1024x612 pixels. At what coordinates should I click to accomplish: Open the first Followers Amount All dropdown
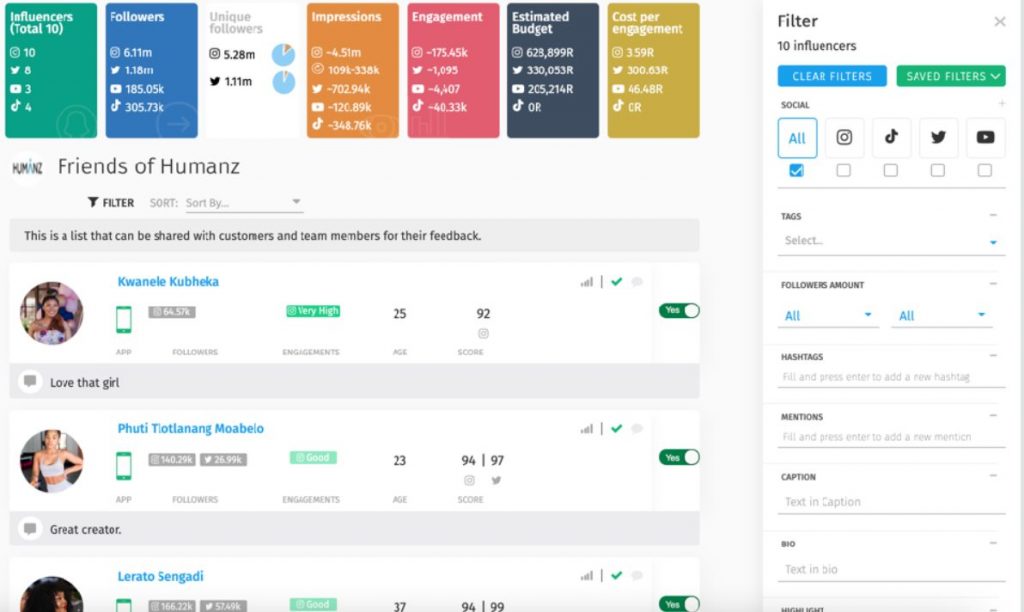click(x=828, y=315)
